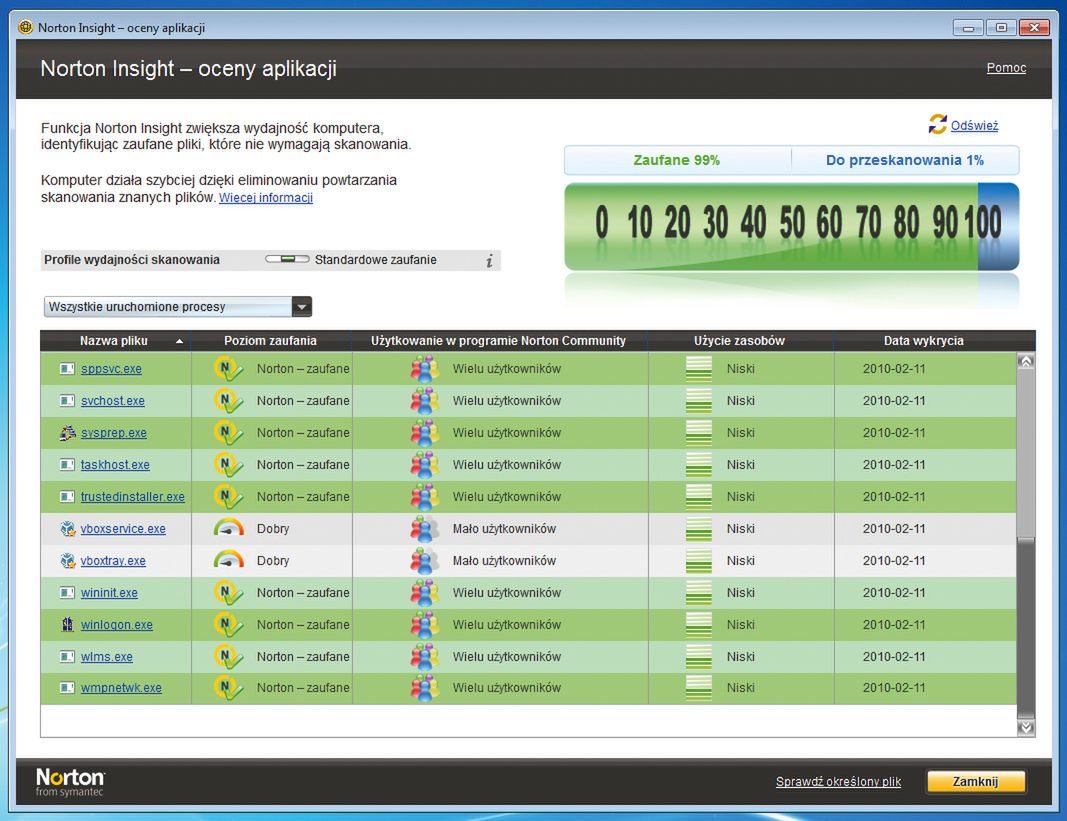Sort by Użytkowanie w programie Norton Community header
This screenshot has height=821, width=1067.
coord(499,341)
